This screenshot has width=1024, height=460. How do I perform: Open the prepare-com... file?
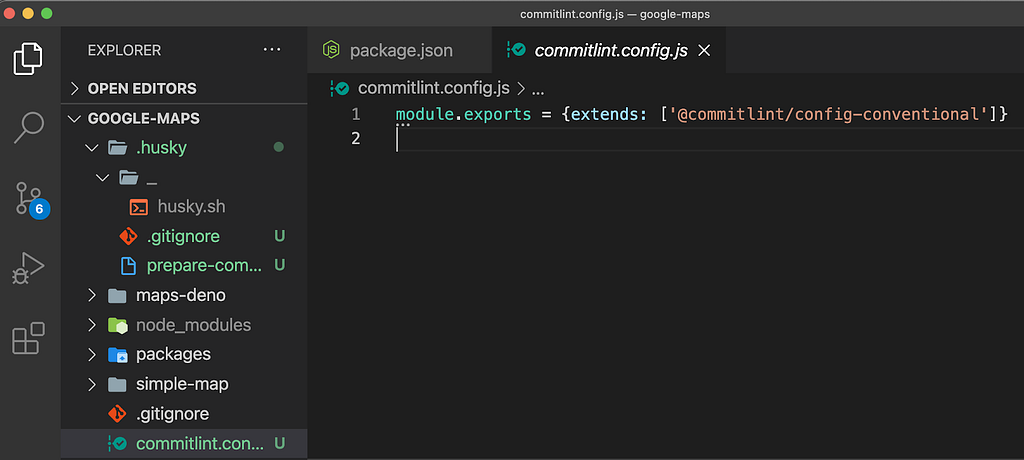coord(204,266)
